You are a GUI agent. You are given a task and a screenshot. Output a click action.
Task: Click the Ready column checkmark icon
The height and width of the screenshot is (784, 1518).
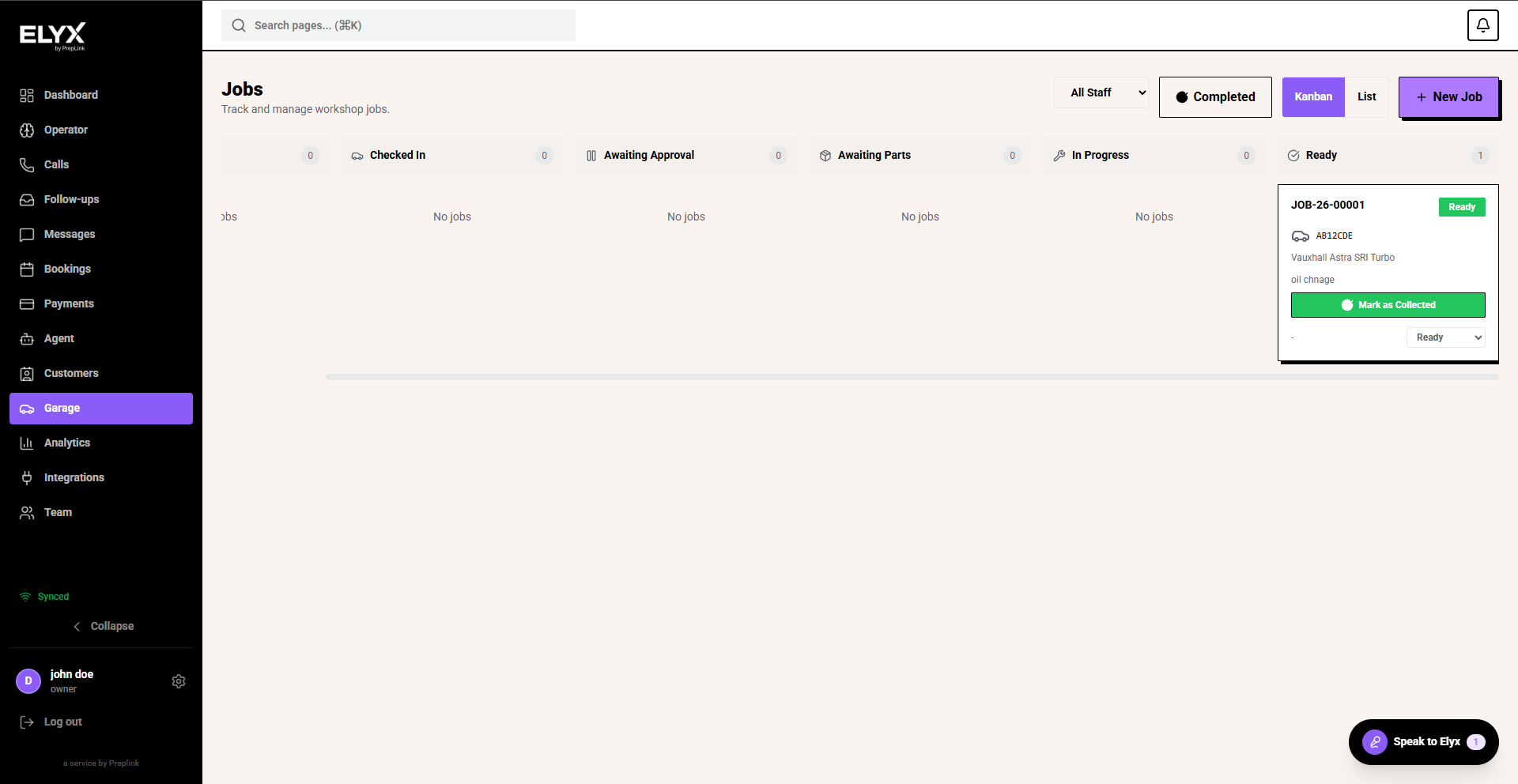click(x=1293, y=156)
